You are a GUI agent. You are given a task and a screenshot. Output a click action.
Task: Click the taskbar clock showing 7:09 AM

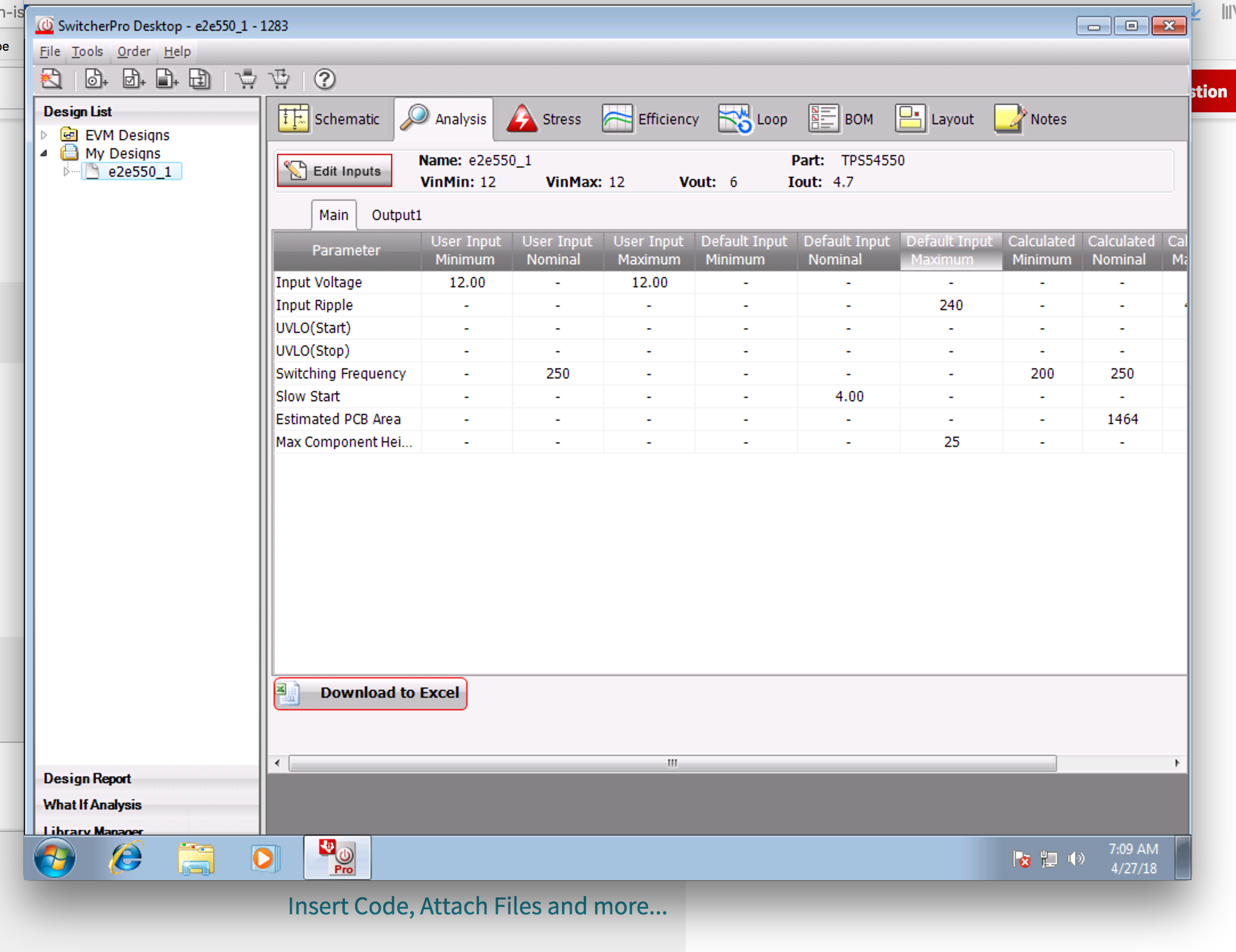coord(1133,859)
